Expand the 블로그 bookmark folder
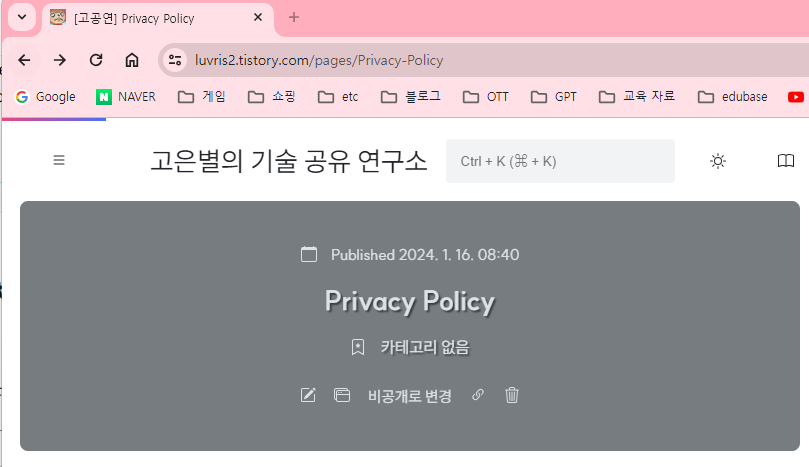Screen dimensions: 809x467 (x=411, y=97)
